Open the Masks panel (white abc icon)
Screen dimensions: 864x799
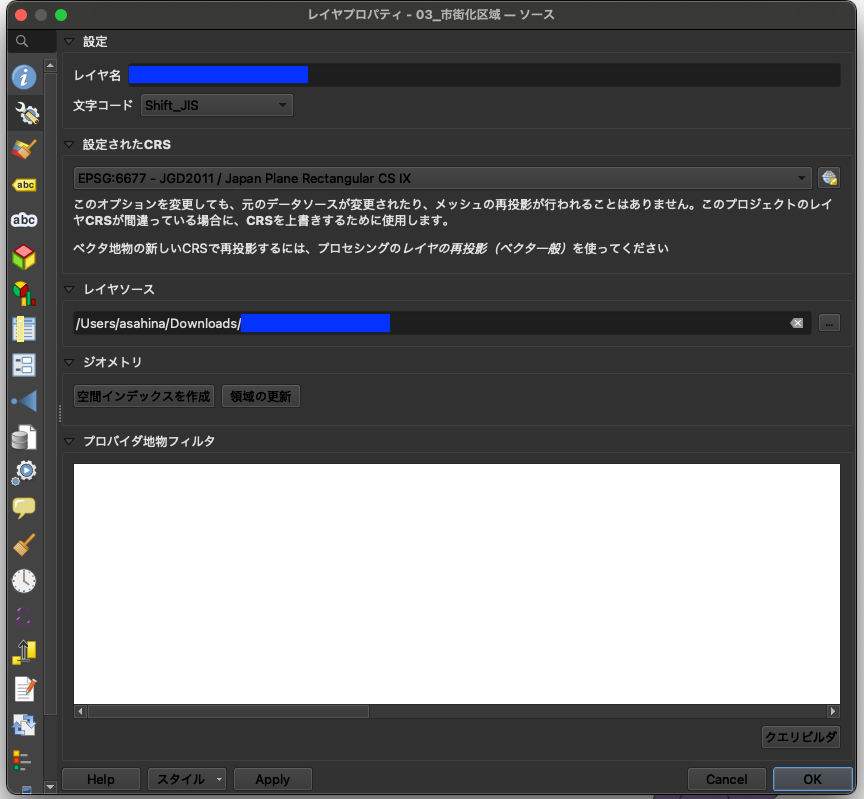pyautogui.click(x=24, y=221)
